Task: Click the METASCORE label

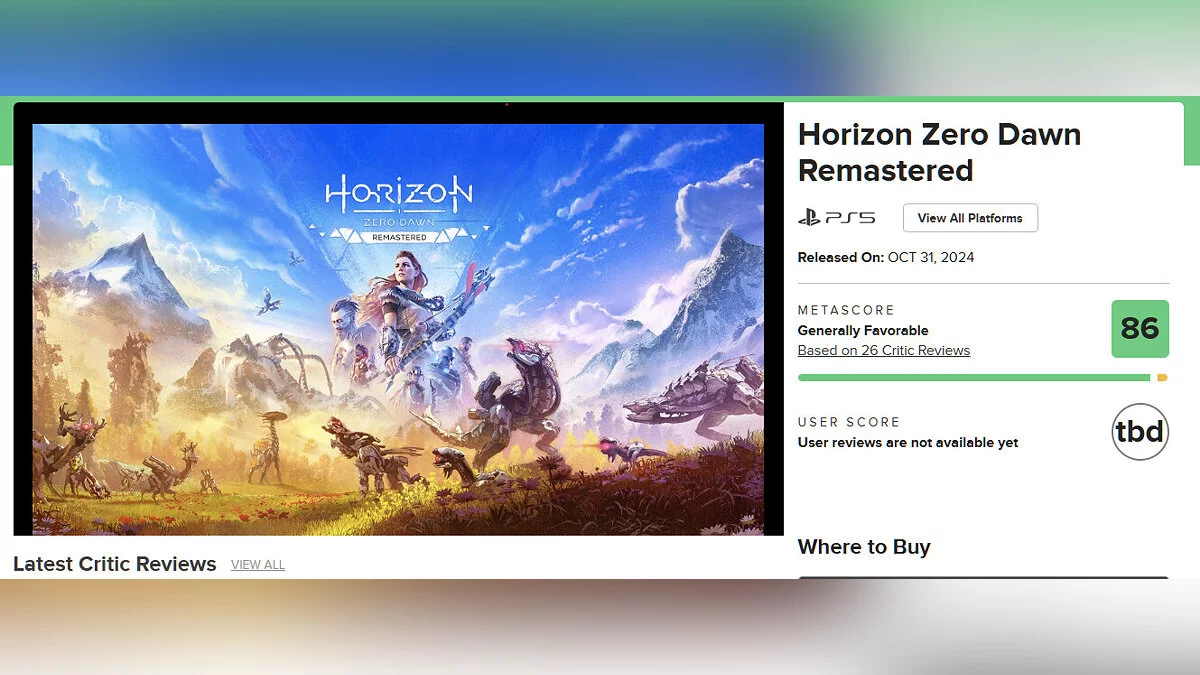Action: coord(846,310)
